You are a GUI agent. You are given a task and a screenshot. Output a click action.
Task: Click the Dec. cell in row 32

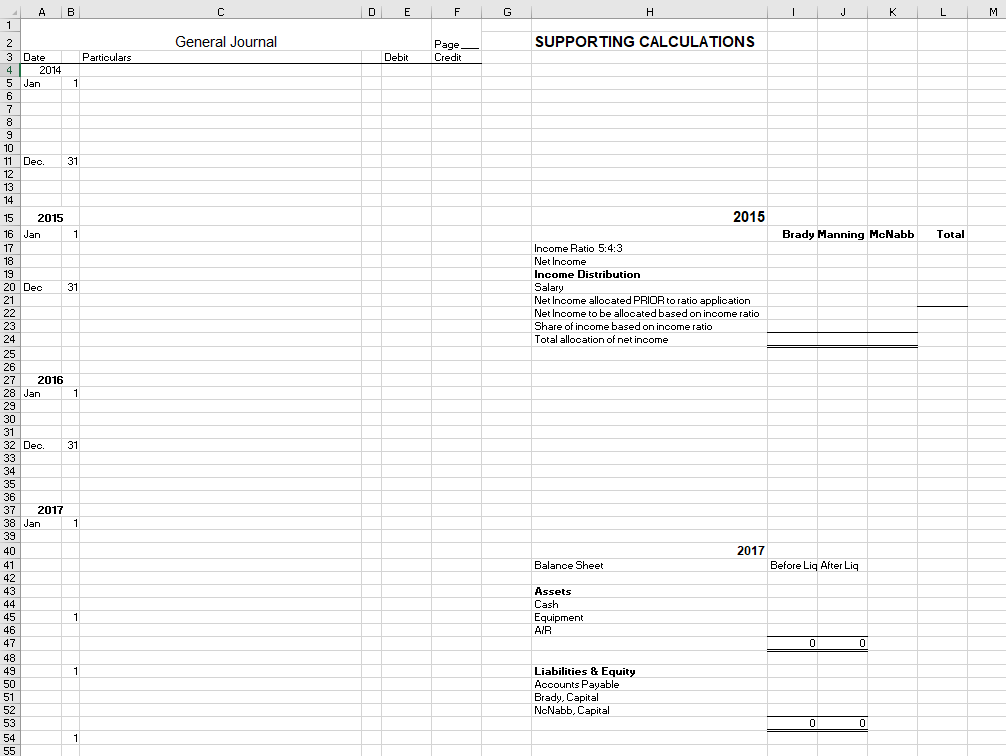(41, 445)
